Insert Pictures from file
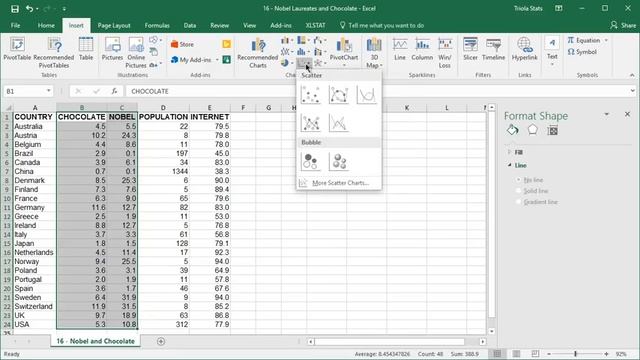 (112, 49)
